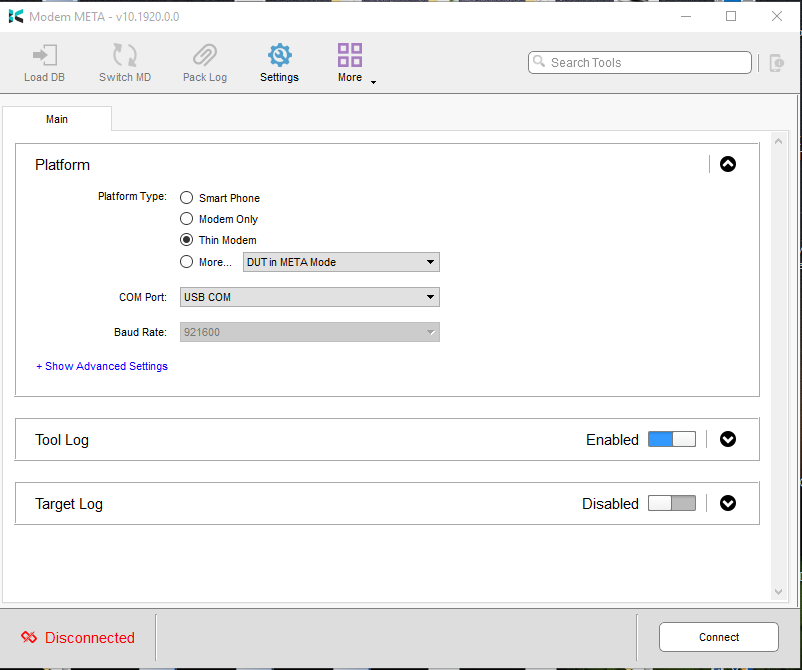802x670 pixels.
Task: Click the device icon beside search
Action: [776, 63]
